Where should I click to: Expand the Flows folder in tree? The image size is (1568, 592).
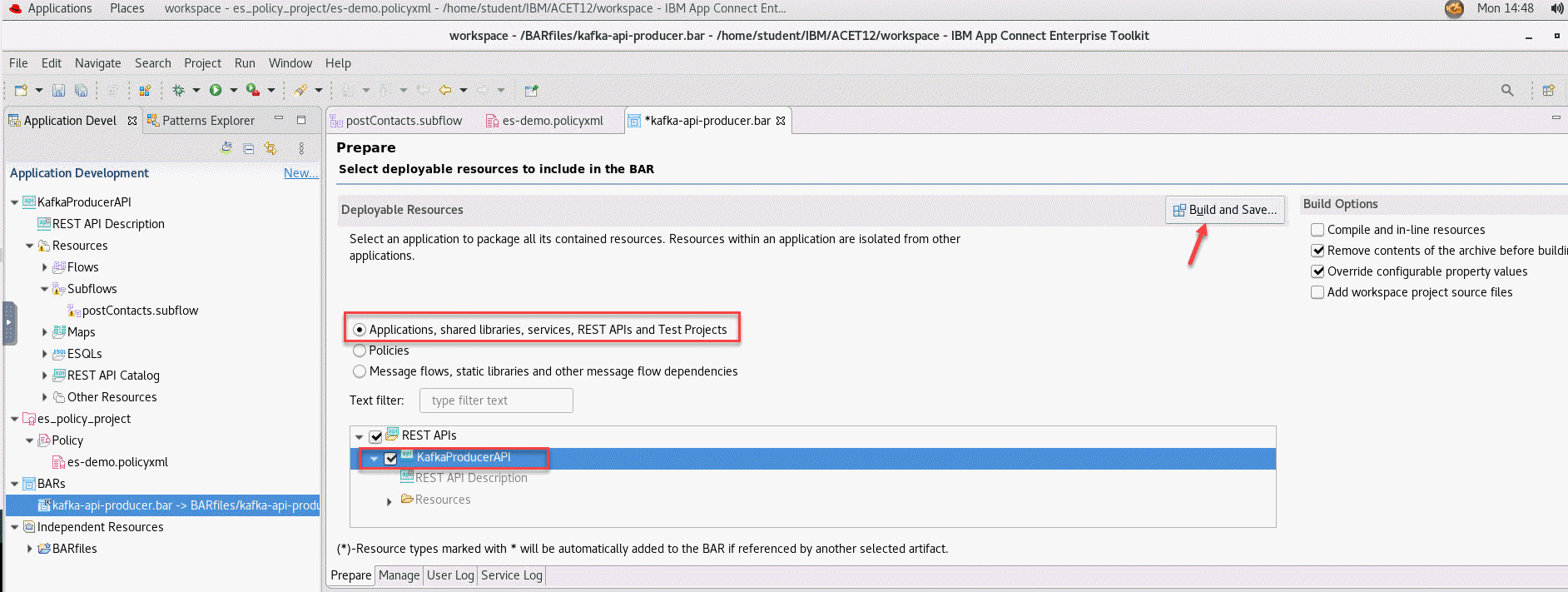(x=45, y=267)
